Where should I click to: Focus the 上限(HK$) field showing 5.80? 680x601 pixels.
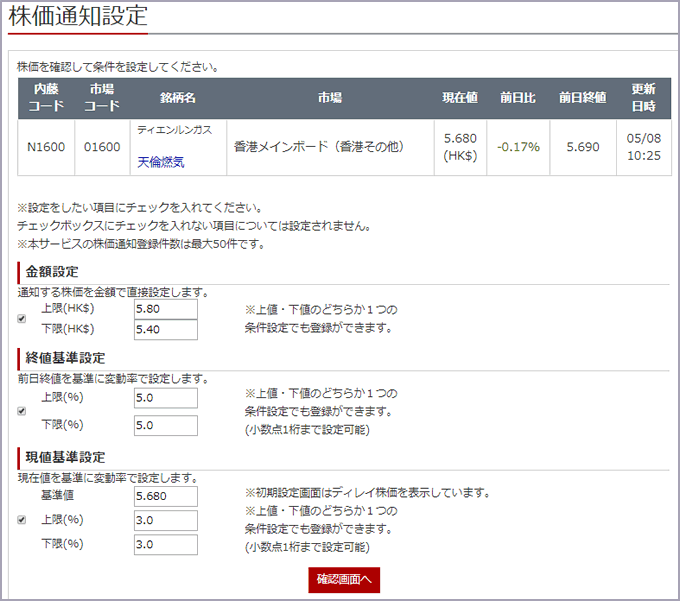pyautogui.click(x=166, y=309)
